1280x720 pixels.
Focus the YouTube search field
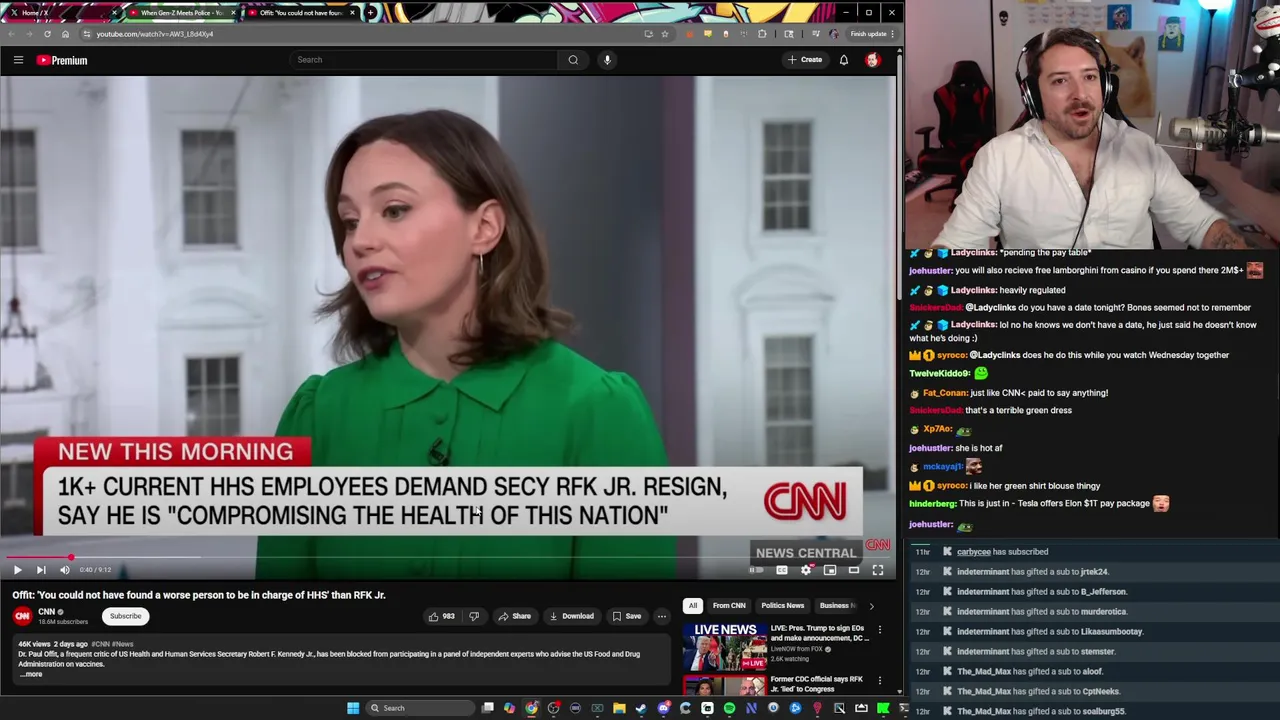click(425, 60)
